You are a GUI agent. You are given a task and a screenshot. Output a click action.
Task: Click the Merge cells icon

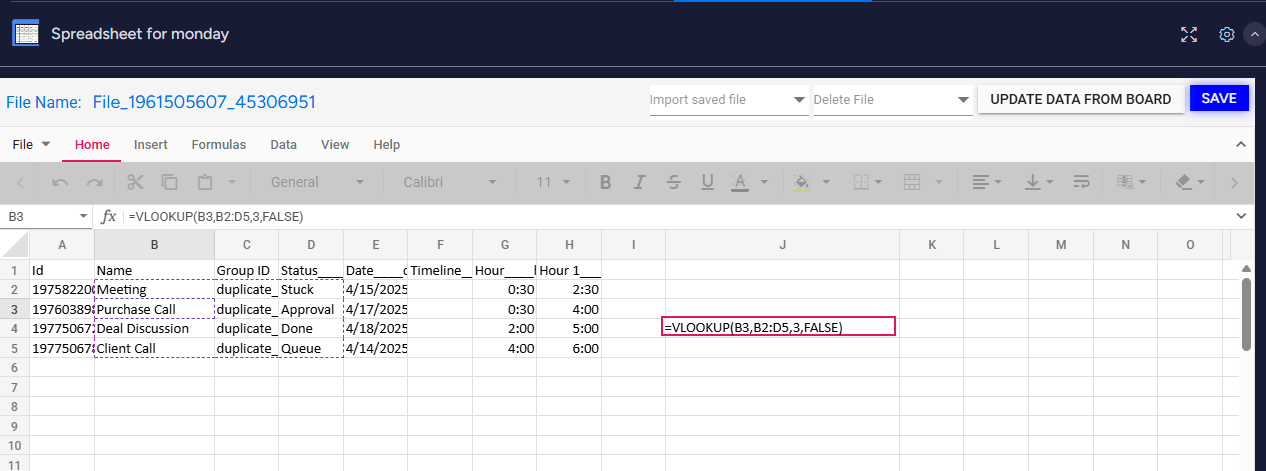click(x=911, y=182)
